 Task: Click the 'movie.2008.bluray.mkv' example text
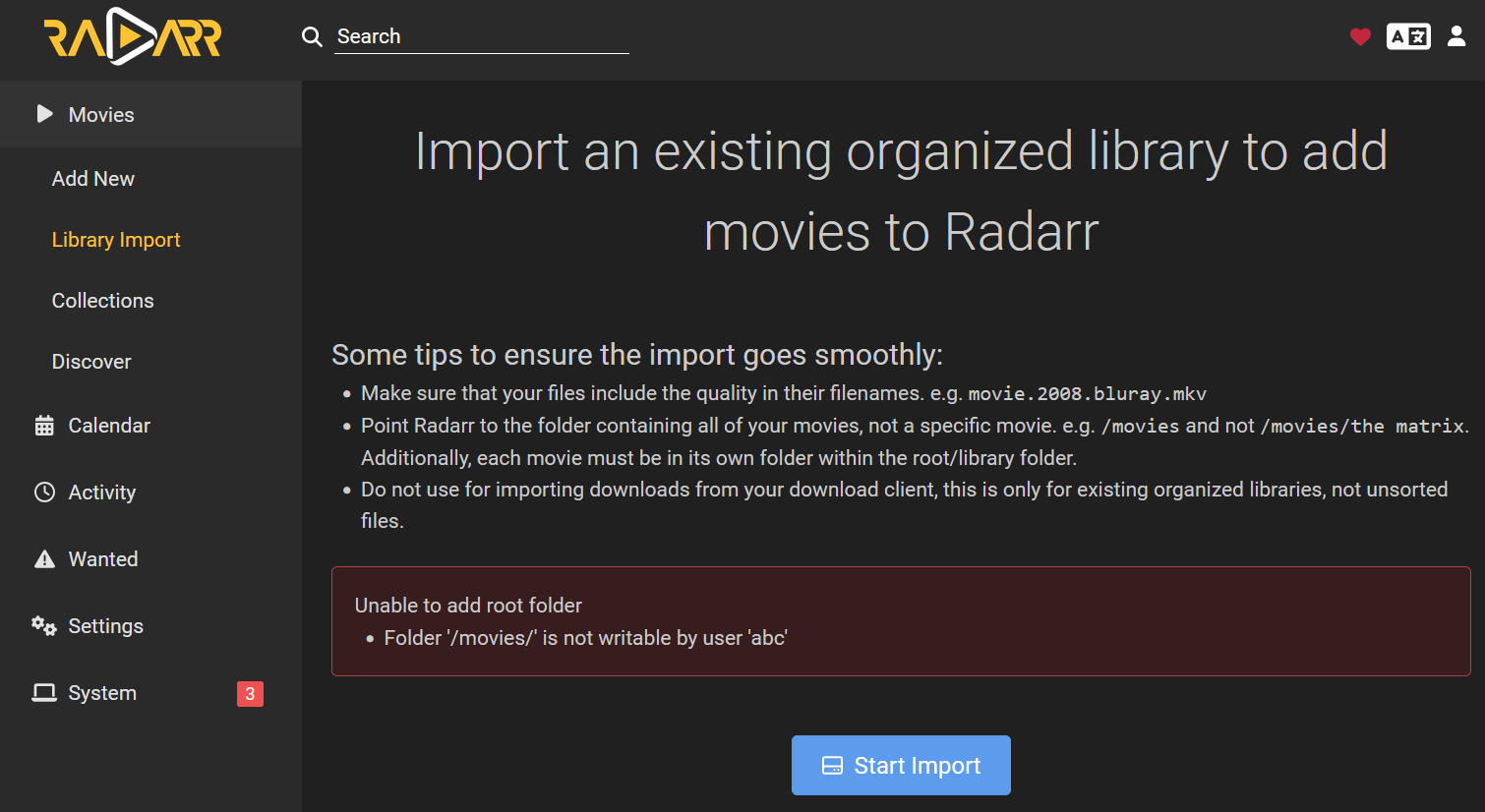click(1087, 394)
